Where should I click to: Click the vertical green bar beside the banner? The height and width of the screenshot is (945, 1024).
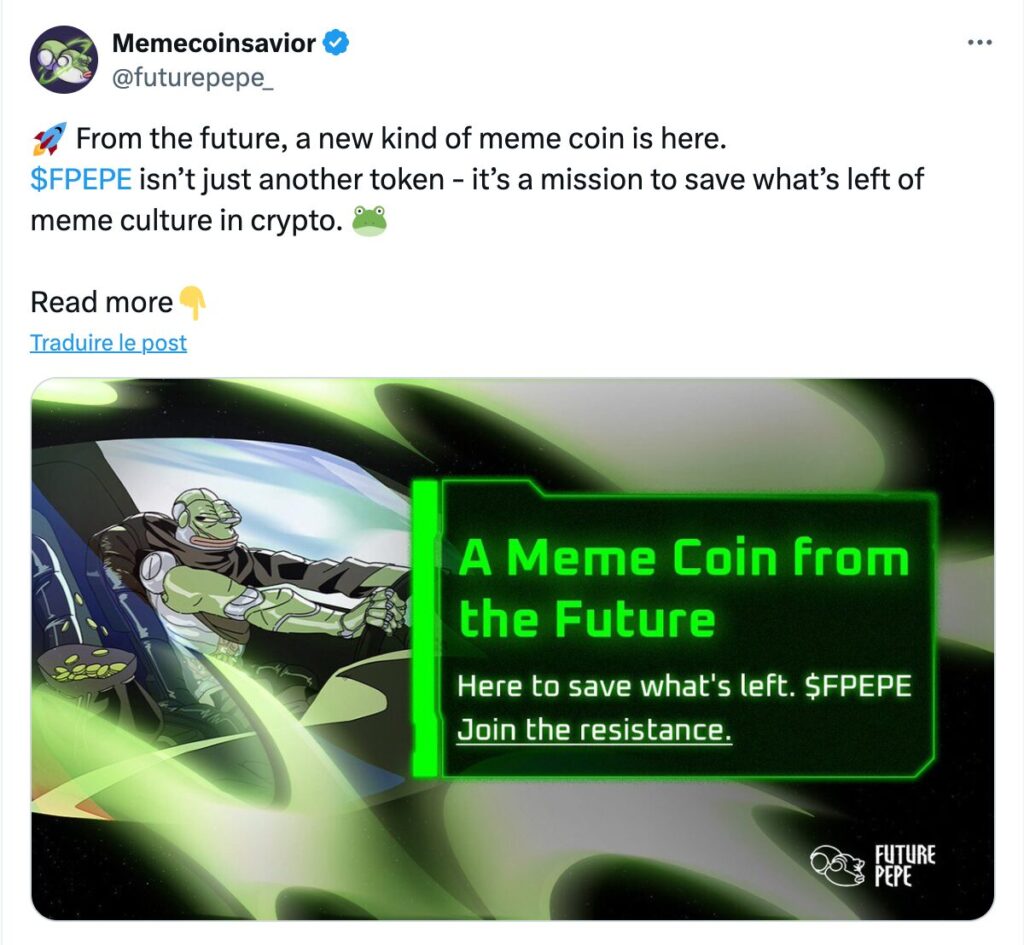tap(426, 628)
